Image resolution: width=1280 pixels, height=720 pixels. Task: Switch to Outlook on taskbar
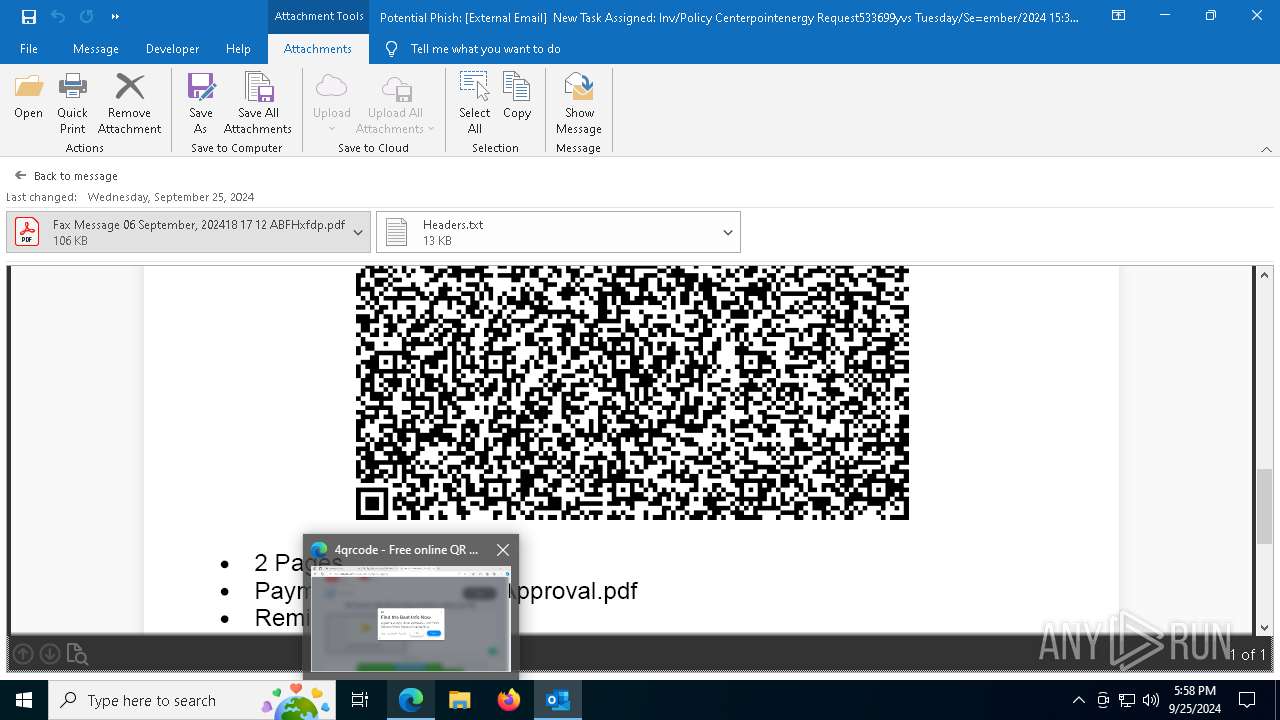tap(557, 700)
